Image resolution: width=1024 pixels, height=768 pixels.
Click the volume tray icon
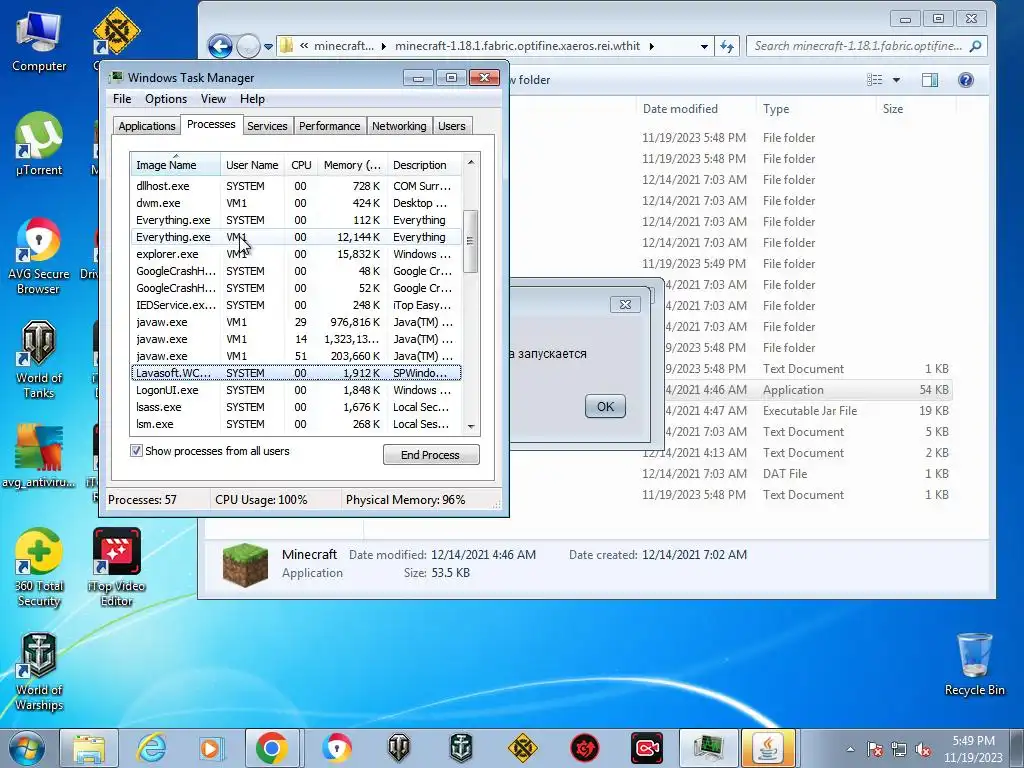click(923, 750)
